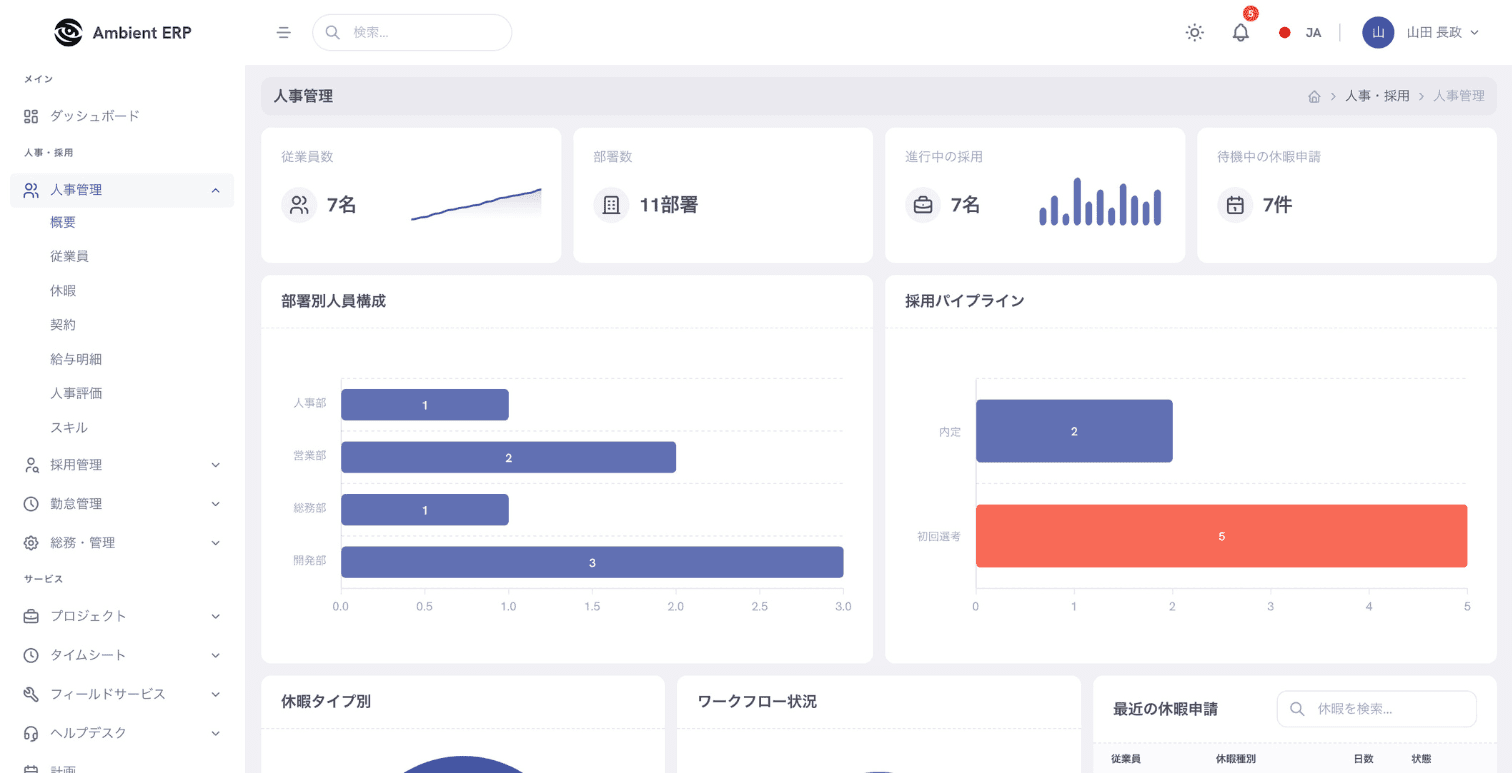Toggle the sidebar collapse button
The width and height of the screenshot is (1512, 773).
pyautogui.click(x=284, y=32)
